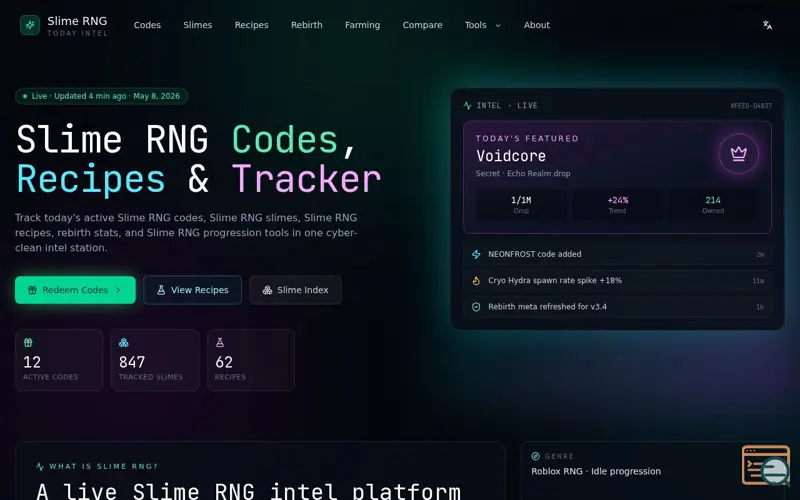The width and height of the screenshot is (800, 500).
Task: Open the Slime Index button
Action: (x=295, y=290)
